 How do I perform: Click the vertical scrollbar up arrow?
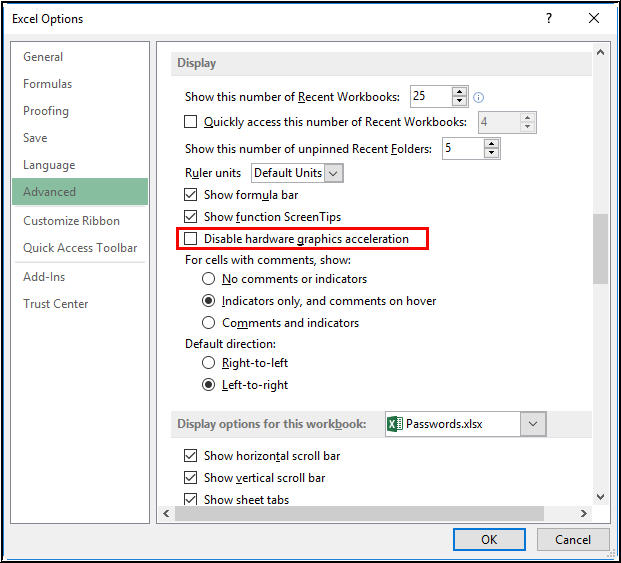click(600, 52)
